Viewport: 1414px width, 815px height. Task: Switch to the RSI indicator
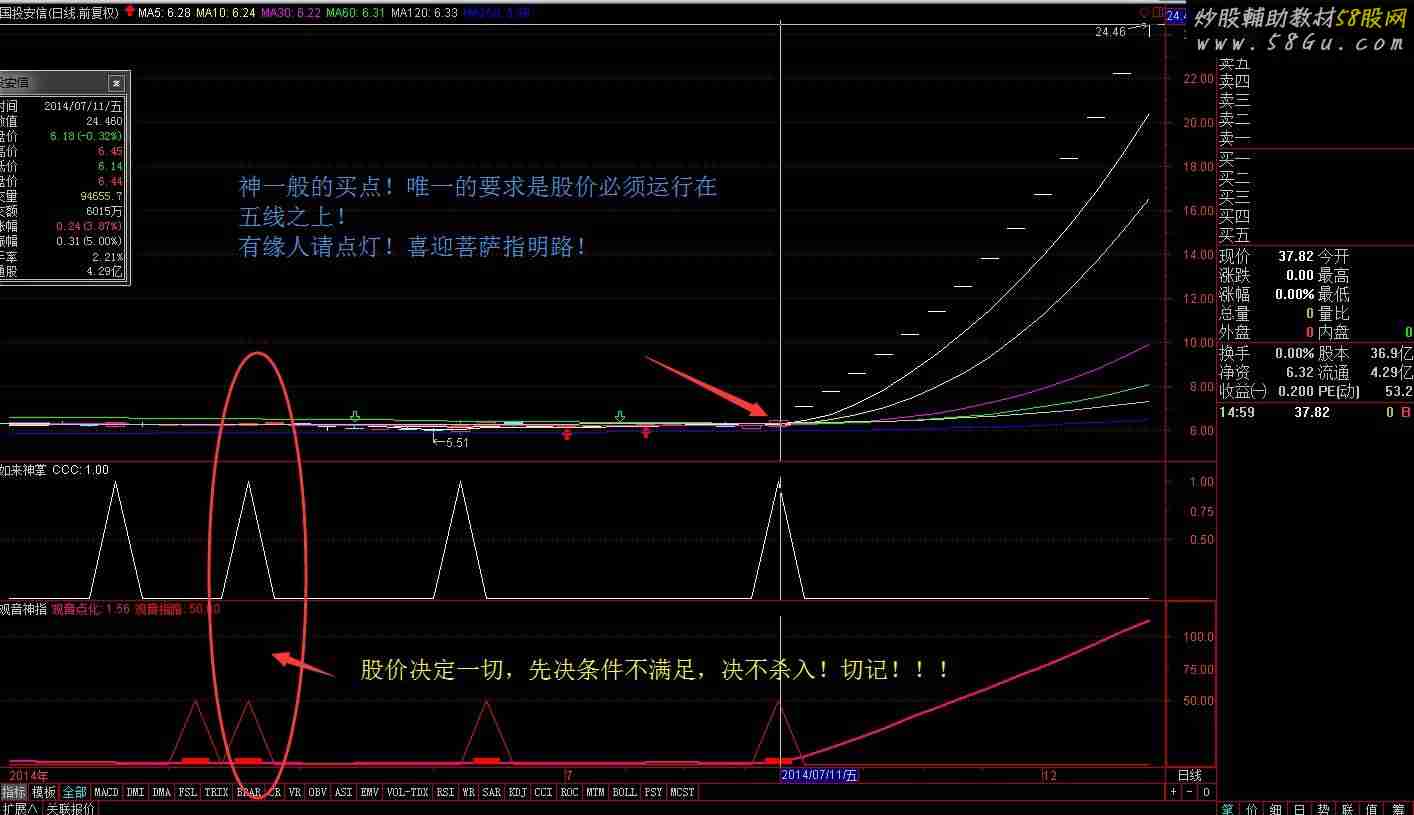[445, 792]
